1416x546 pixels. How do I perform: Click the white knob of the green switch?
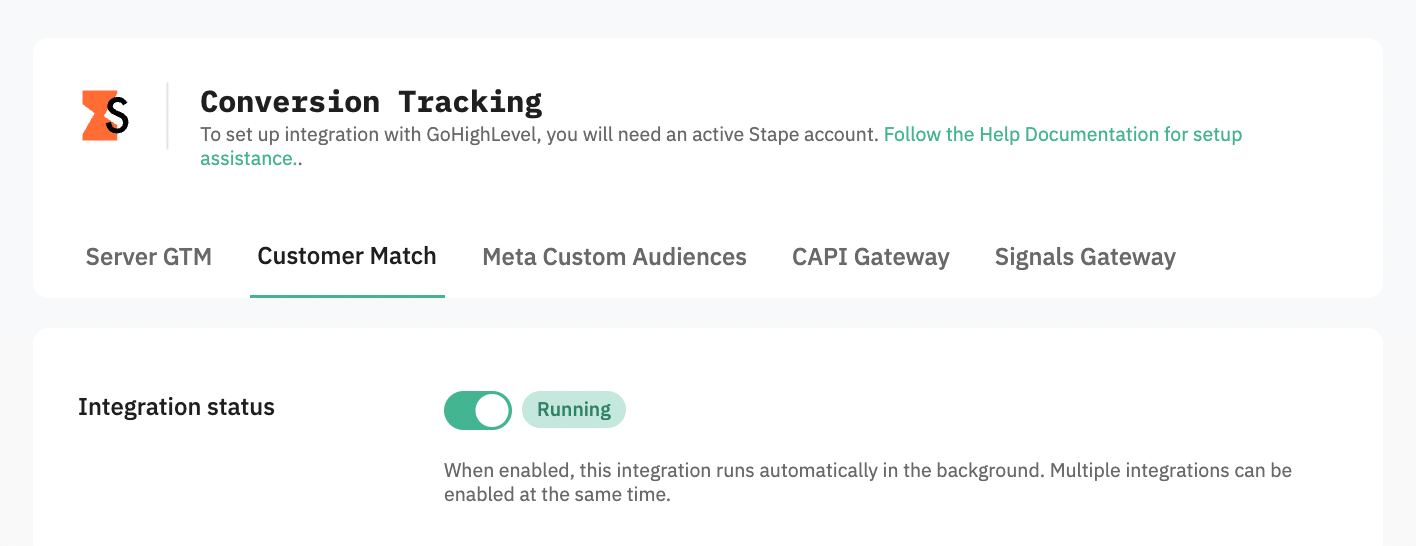tap(492, 410)
